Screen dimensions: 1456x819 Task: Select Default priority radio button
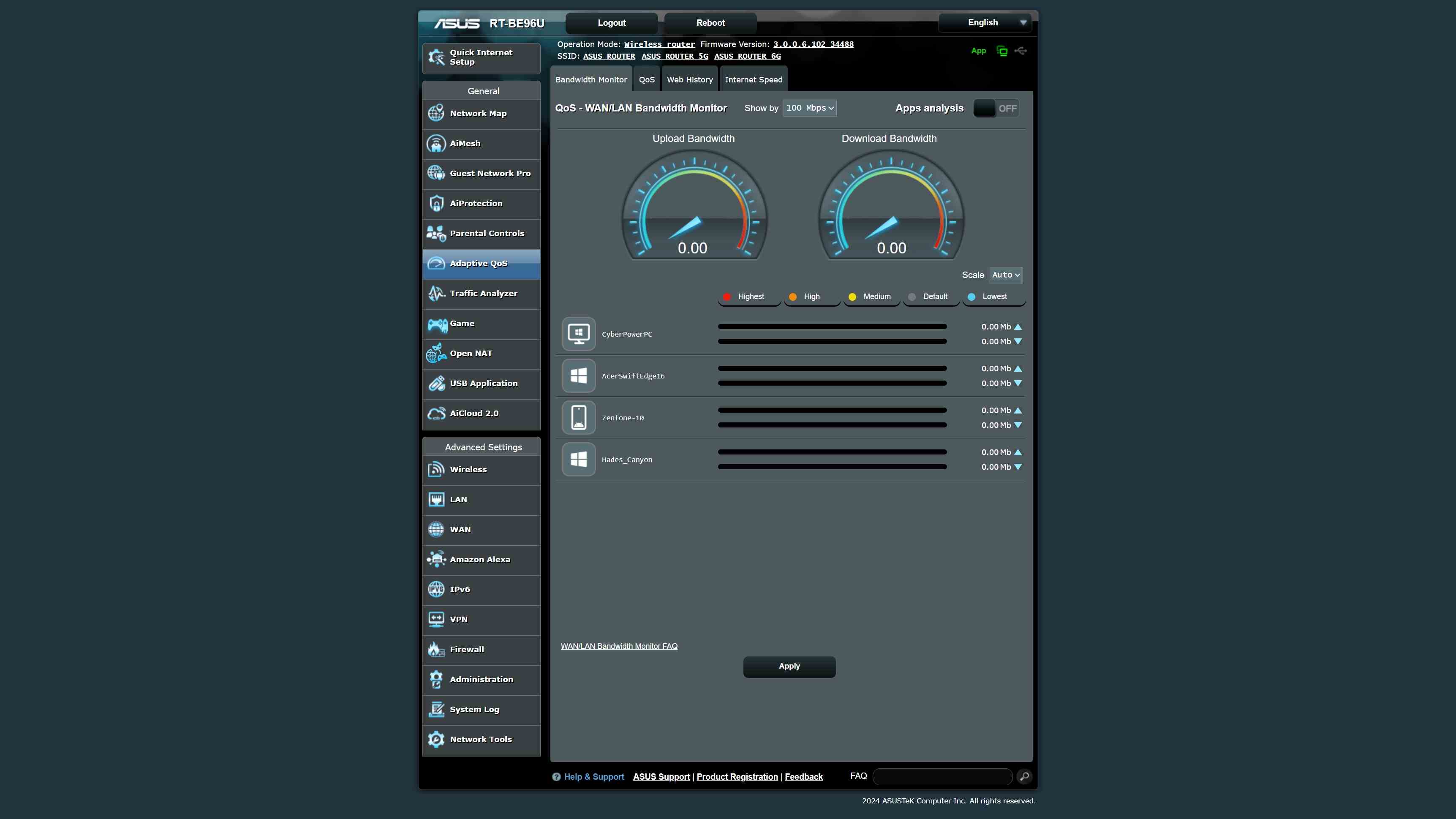coord(912,296)
